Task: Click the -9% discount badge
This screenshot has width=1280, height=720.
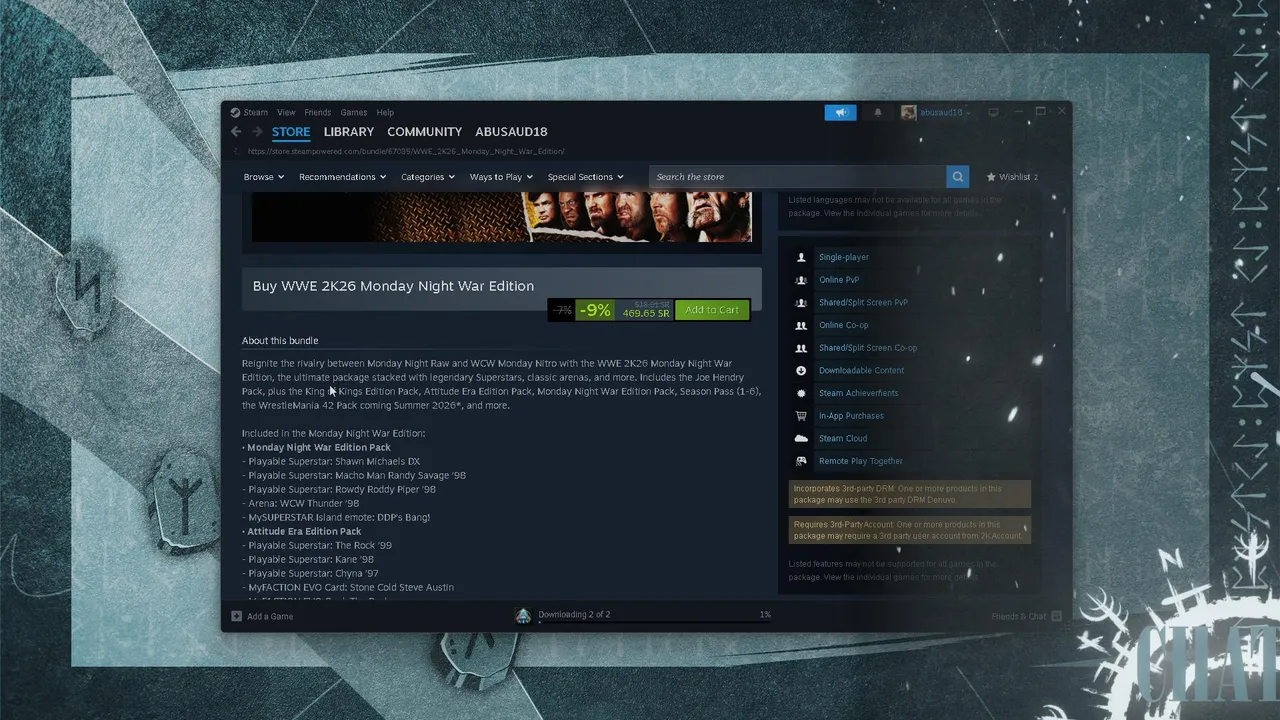Action: [x=594, y=310]
